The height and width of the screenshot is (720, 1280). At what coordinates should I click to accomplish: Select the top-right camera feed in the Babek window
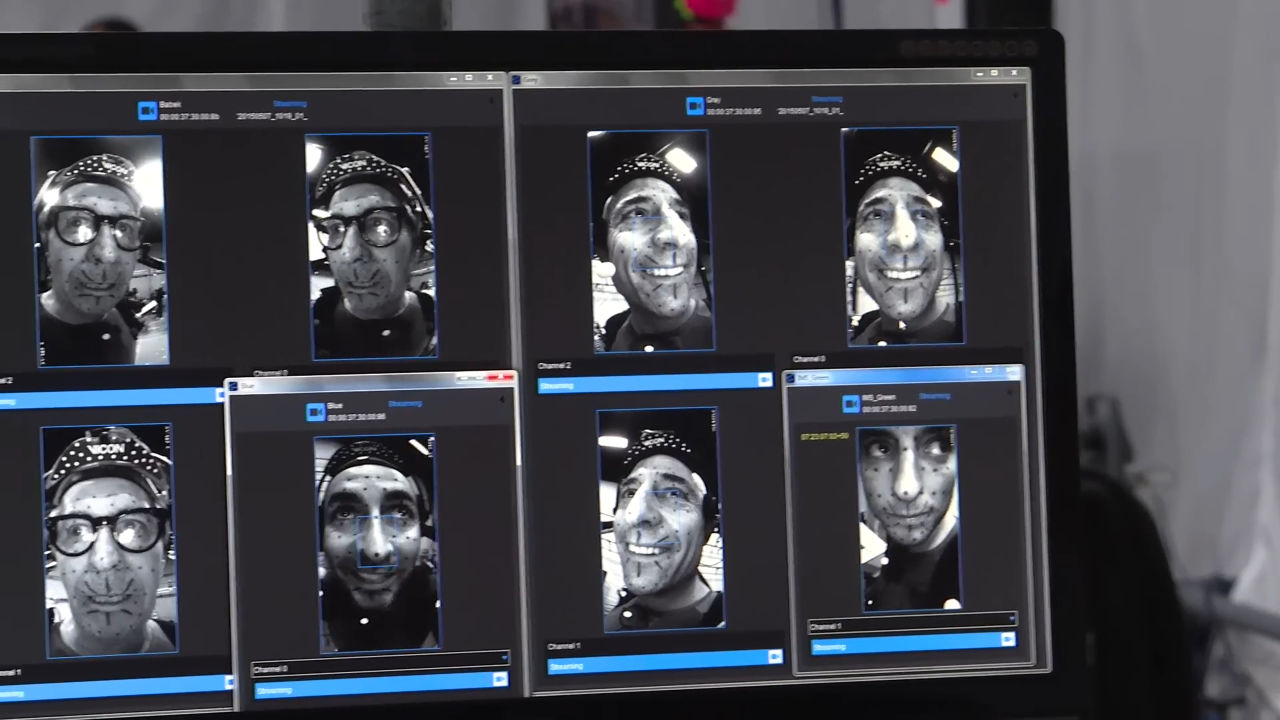coord(372,246)
